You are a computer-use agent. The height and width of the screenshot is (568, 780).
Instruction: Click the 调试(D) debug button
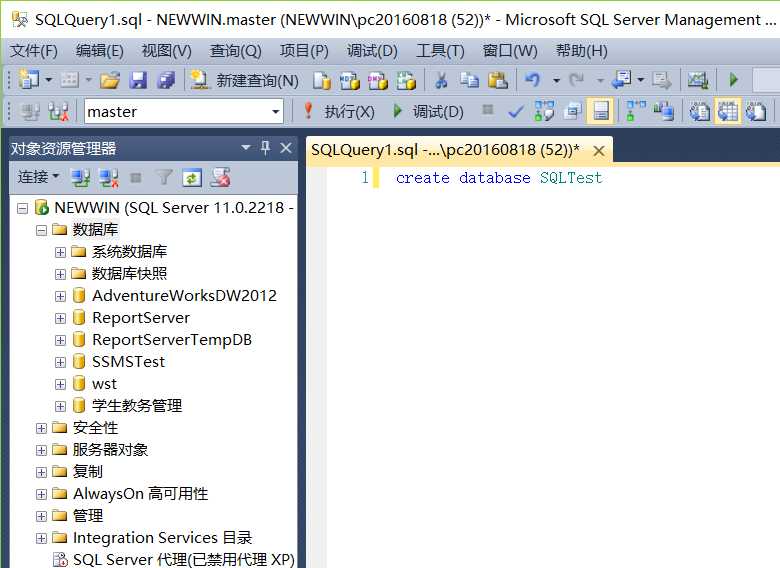[x=428, y=111]
